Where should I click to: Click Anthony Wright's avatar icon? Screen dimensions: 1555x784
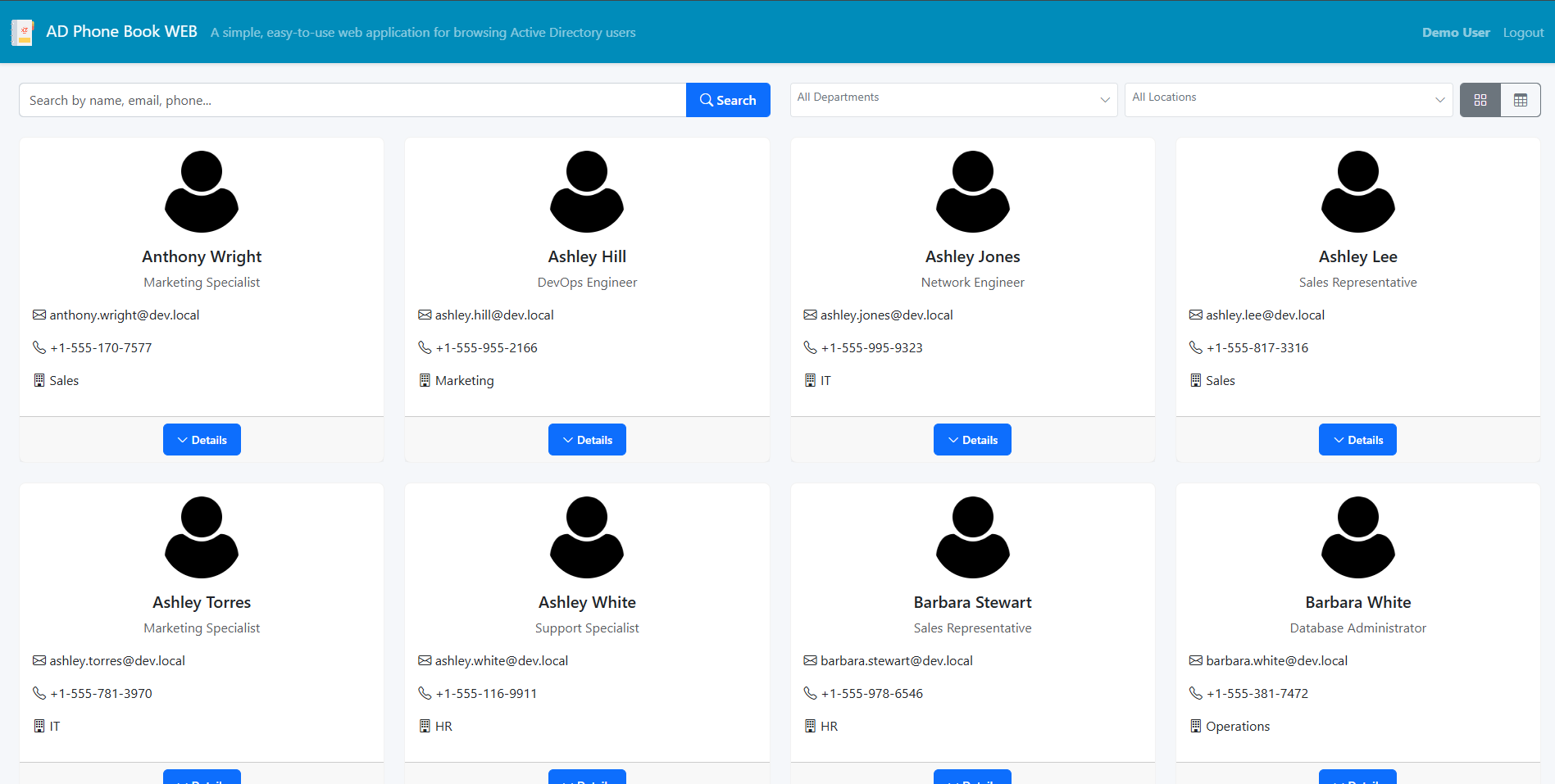(x=202, y=192)
